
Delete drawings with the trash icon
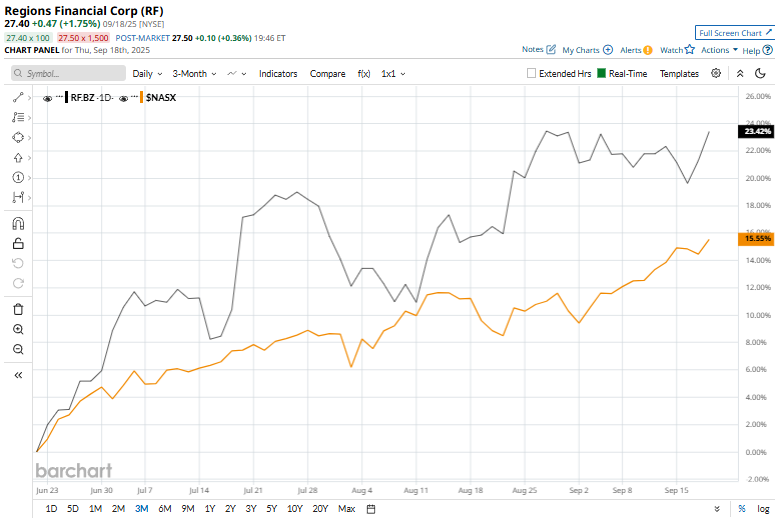coord(18,309)
